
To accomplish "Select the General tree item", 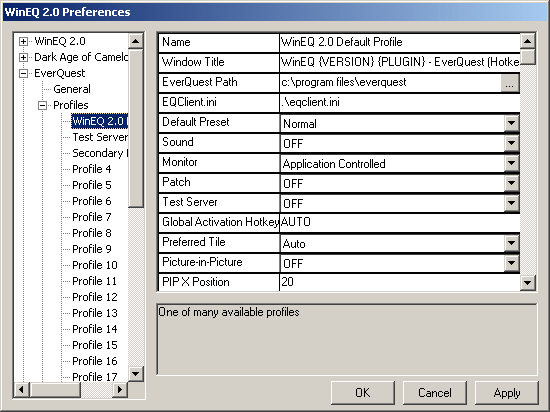I will point(72,89).
